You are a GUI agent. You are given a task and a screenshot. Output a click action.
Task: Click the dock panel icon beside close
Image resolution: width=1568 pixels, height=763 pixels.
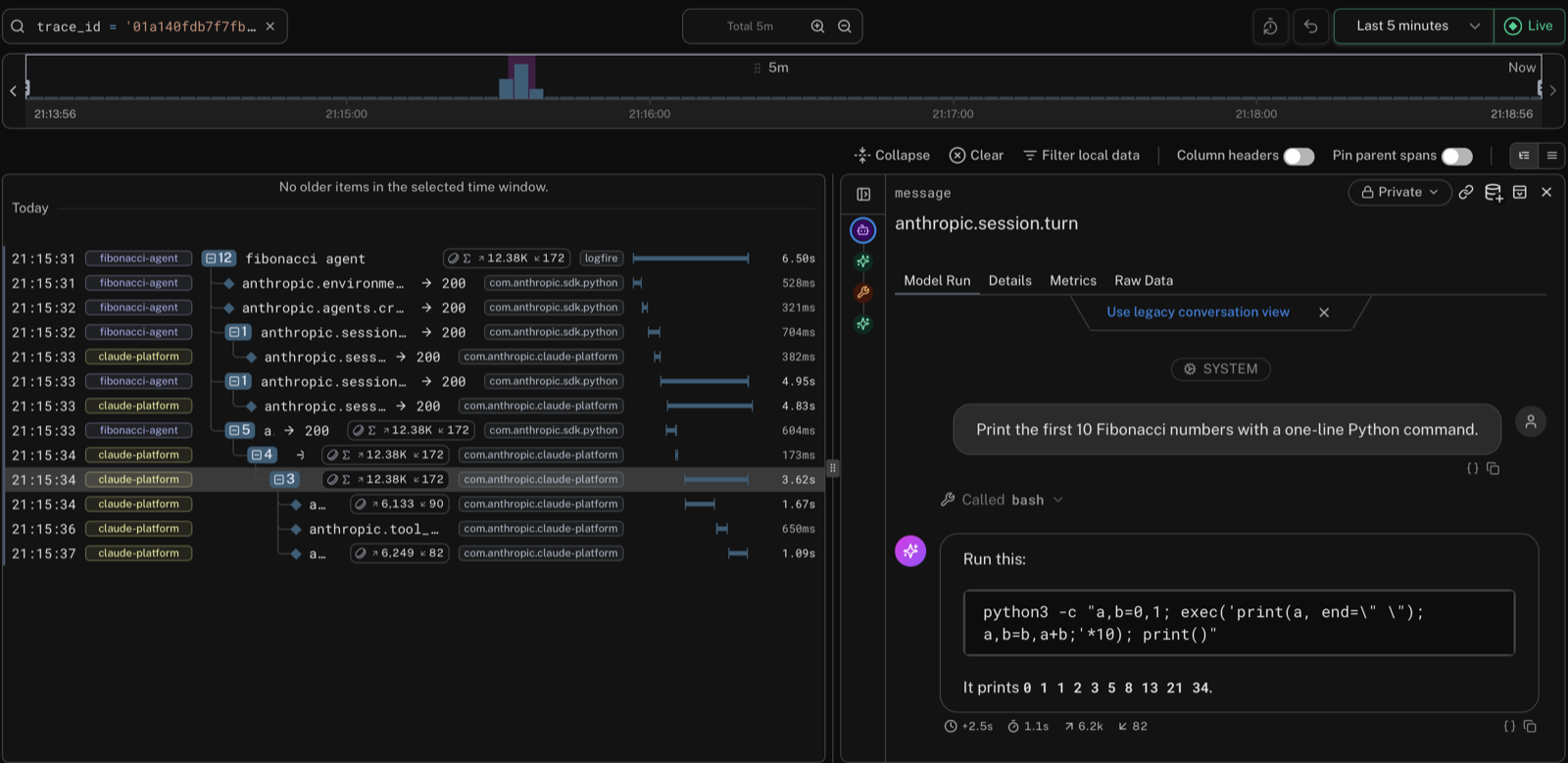(1520, 192)
